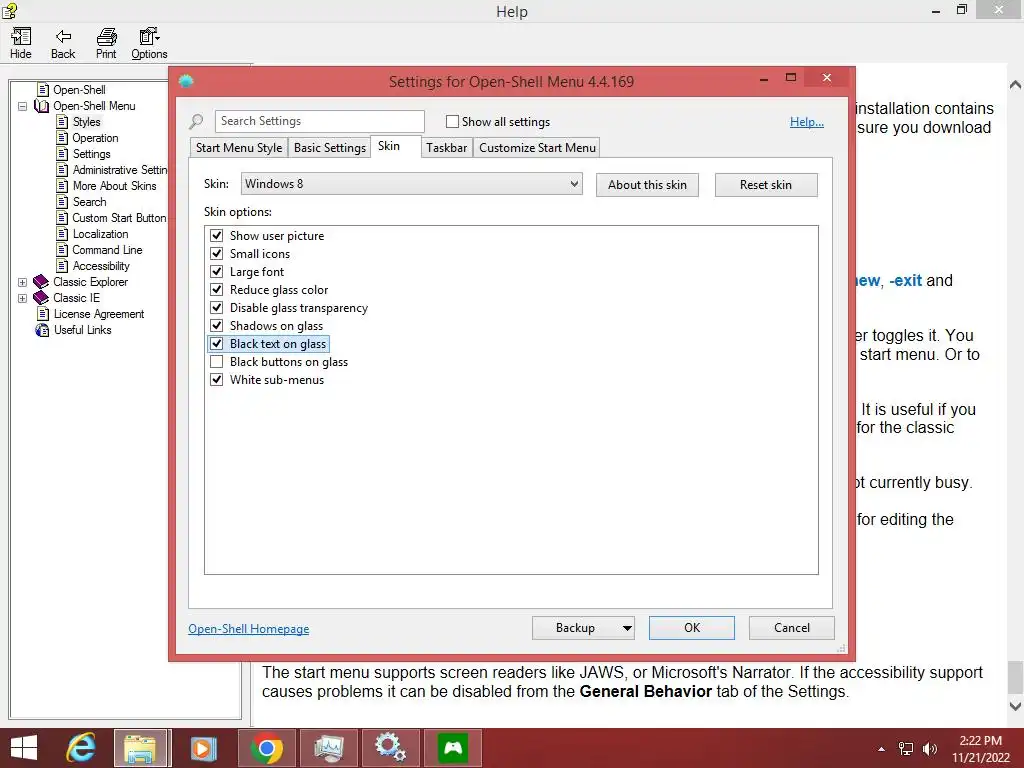Toggle the Large font option
This screenshot has height=768, width=1024.
pyautogui.click(x=217, y=271)
